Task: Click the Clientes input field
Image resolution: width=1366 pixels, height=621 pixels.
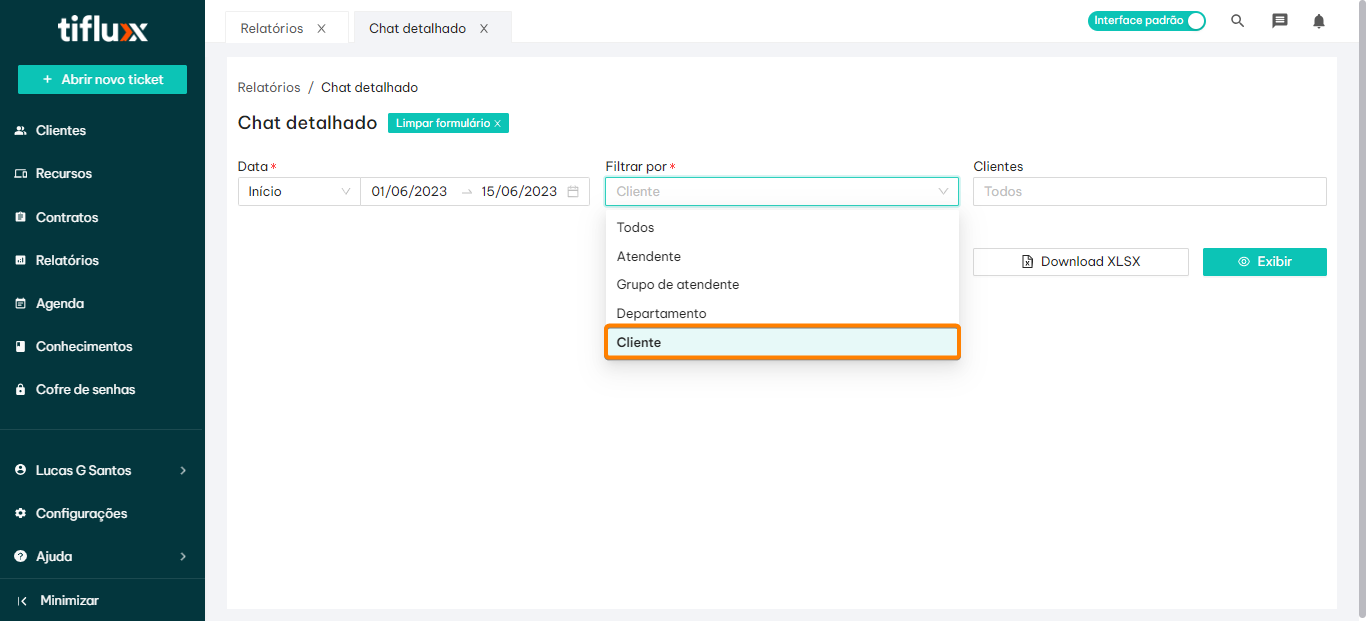Action: [1149, 192]
